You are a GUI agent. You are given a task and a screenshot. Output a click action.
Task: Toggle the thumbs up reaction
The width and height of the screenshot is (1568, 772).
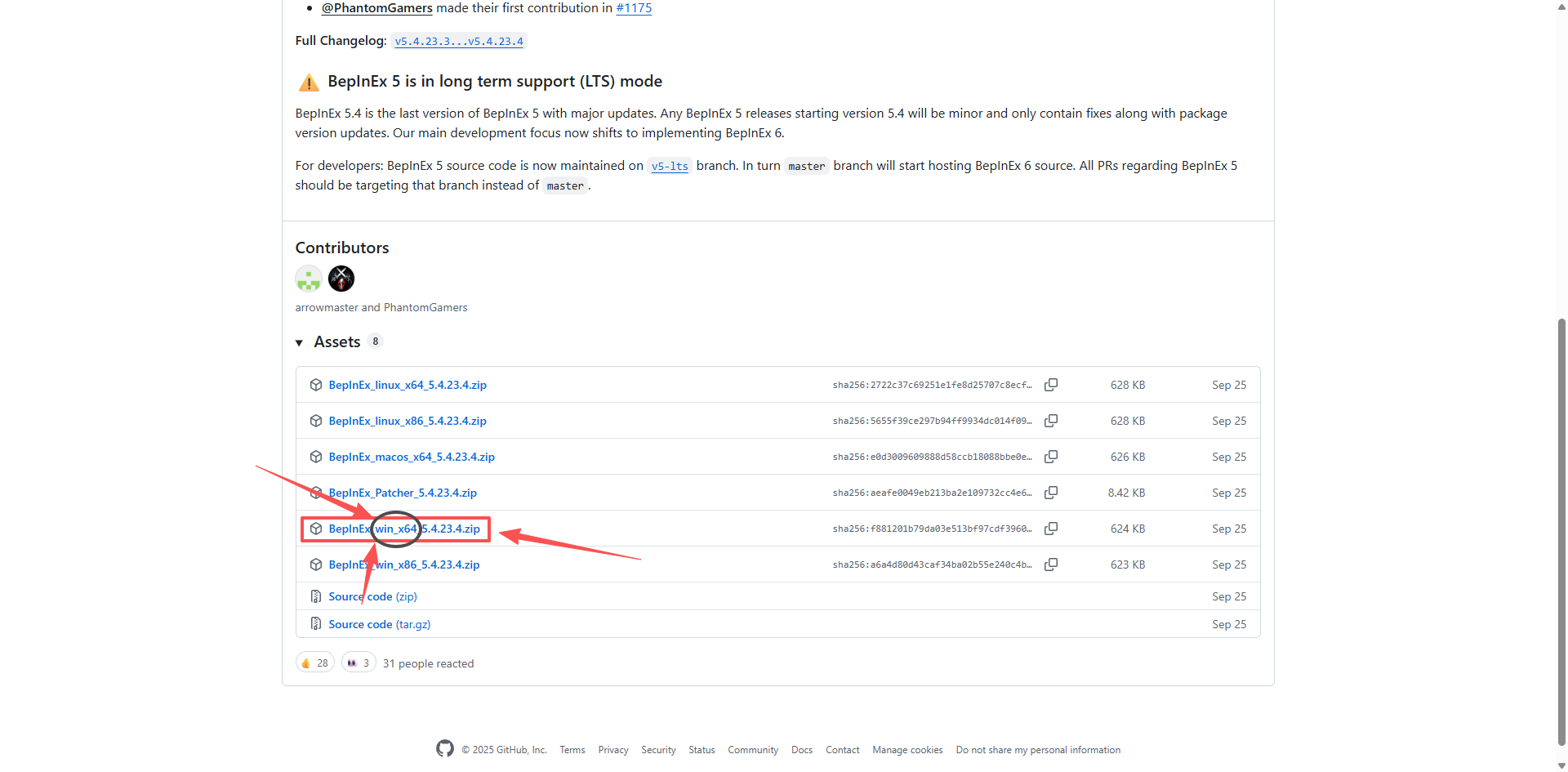(x=314, y=663)
